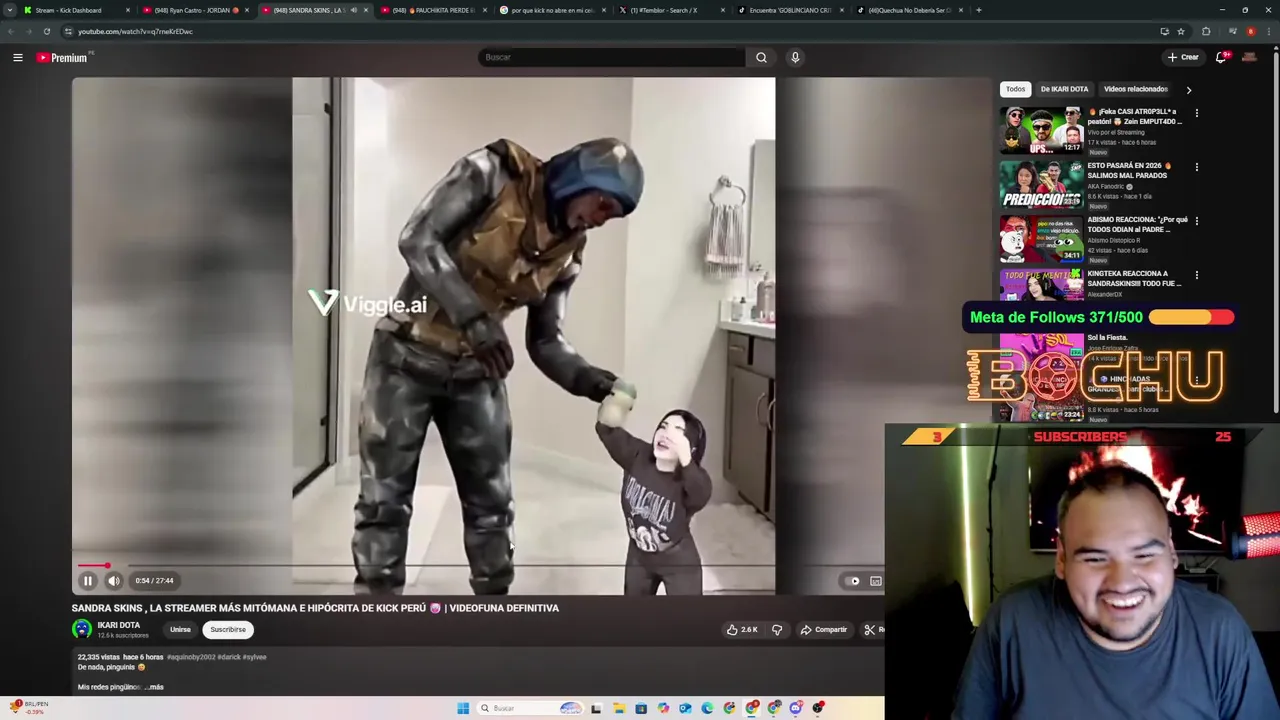
Task: Open the KINGTEKA REACCIONA video thumbnail
Action: pos(1041,284)
